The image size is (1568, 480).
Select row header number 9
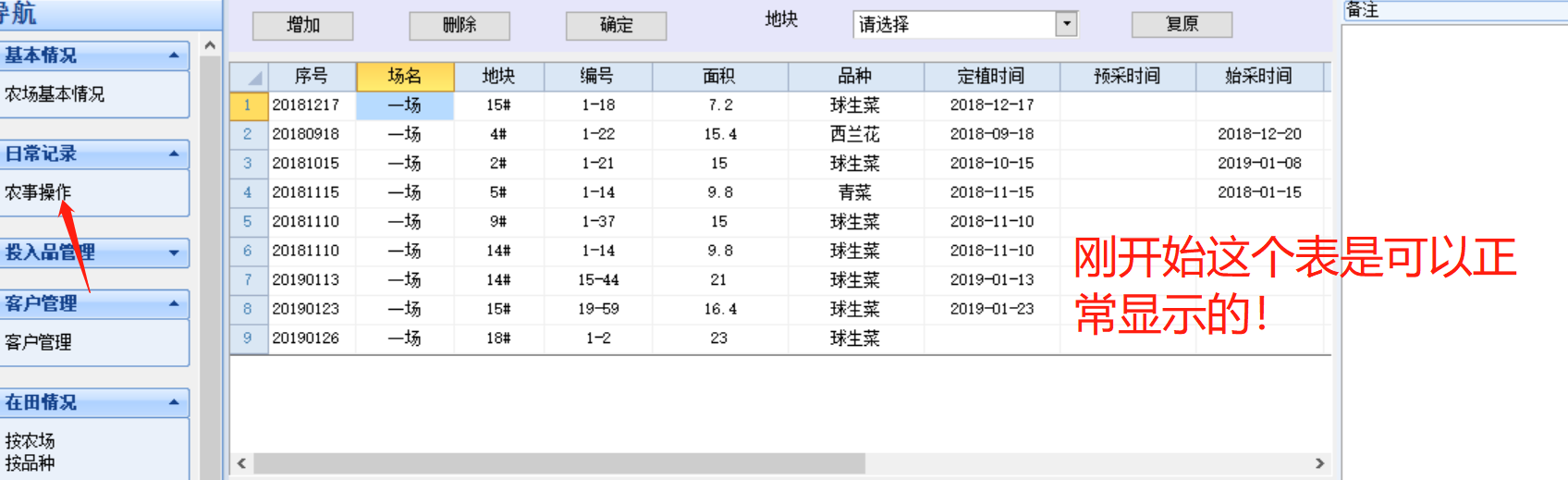248,338
